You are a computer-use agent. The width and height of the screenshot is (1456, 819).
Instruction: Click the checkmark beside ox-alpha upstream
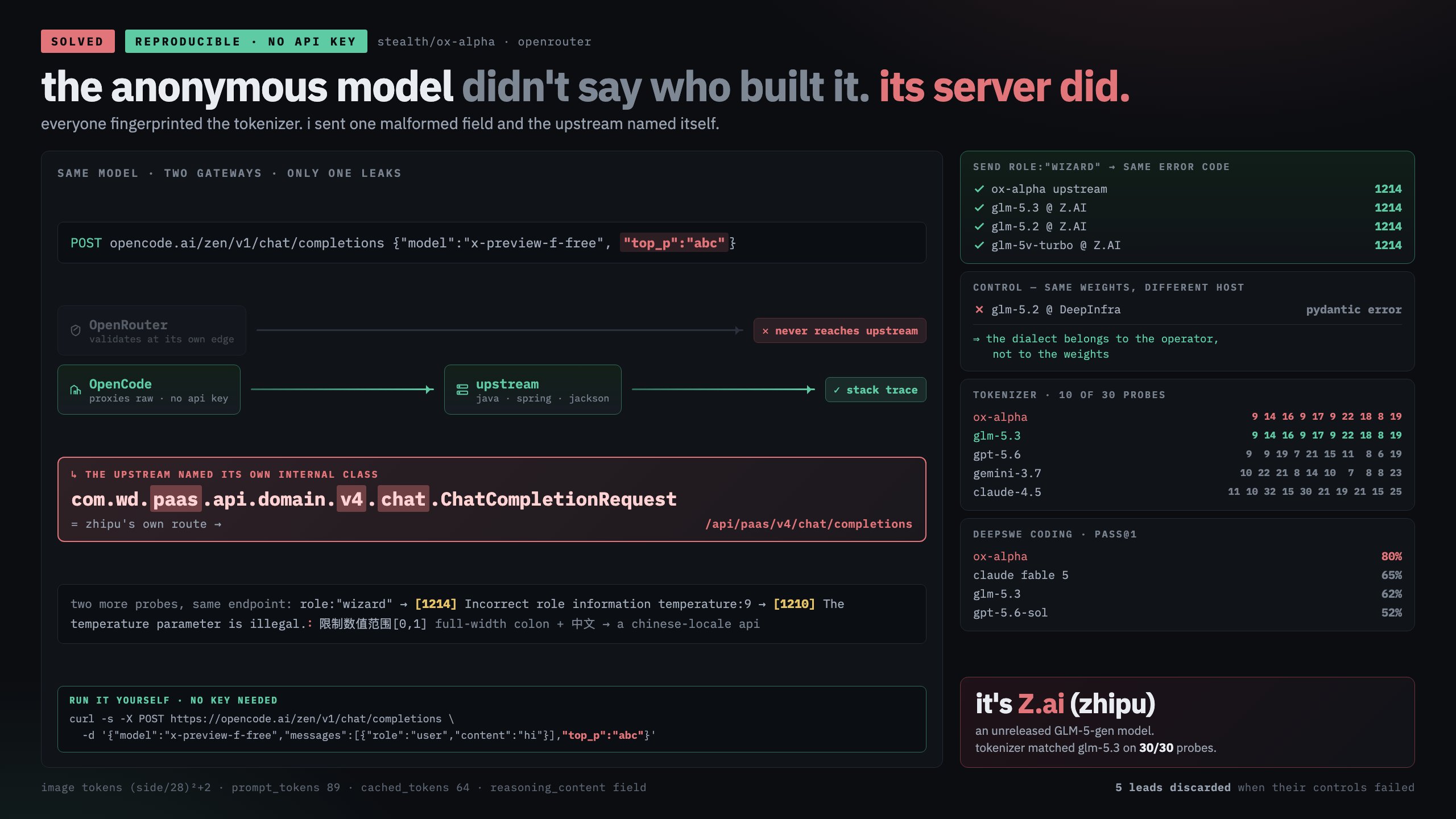(979, 189)
